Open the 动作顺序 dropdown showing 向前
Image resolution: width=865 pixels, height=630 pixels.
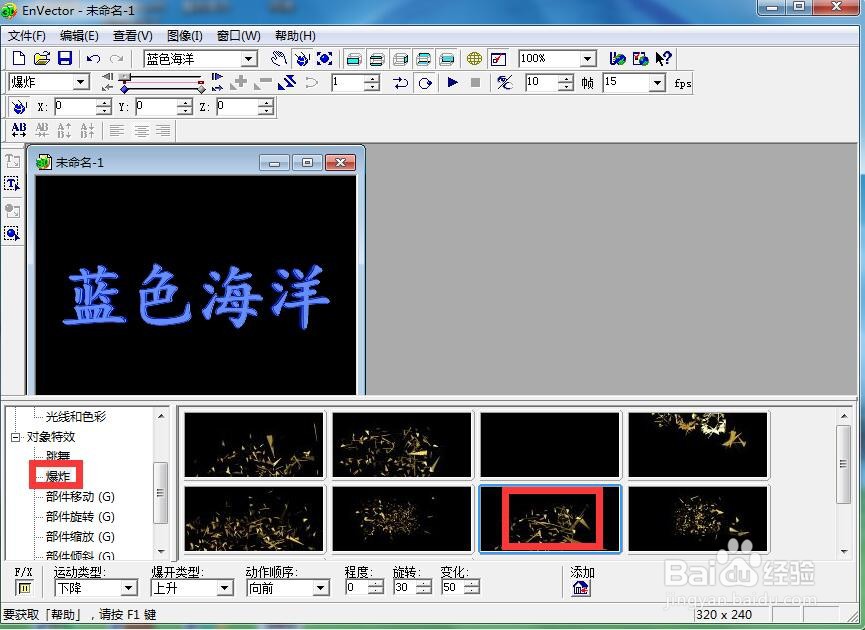pos(321,588)
